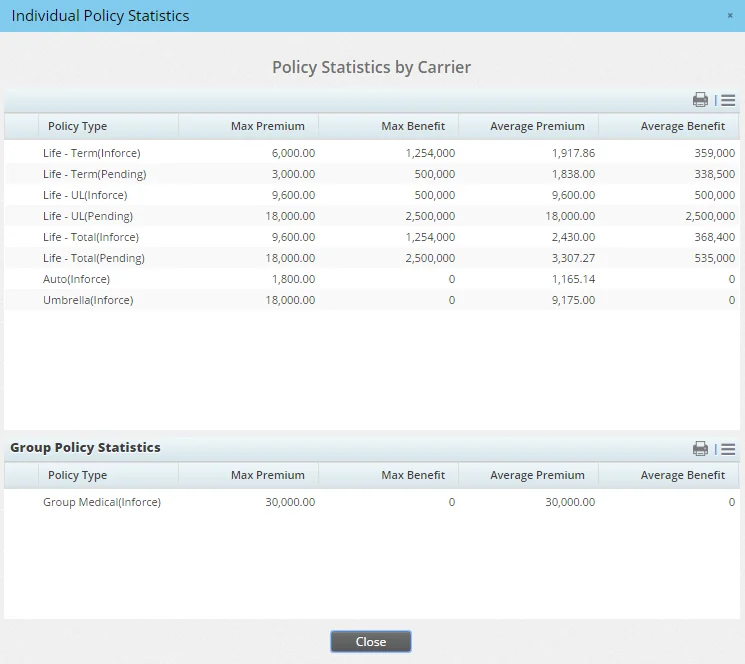Select the Life - Term(Pending) row
This screenshot has width=745, height=664.
pyautogui.click(x=372, y=174)
